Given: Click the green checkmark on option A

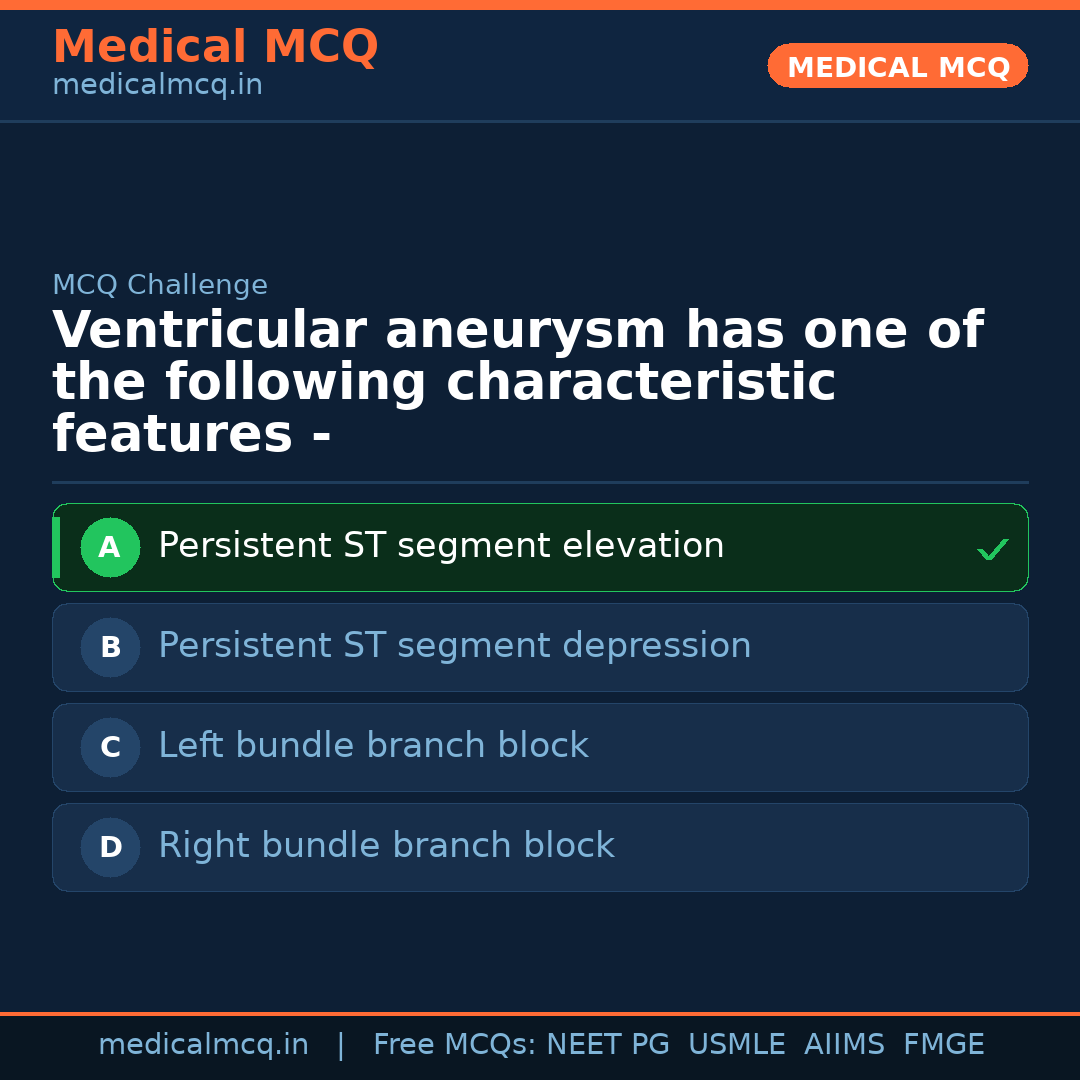Looking at the screenshot, I should pyautogui.click(x=991, y=548).
